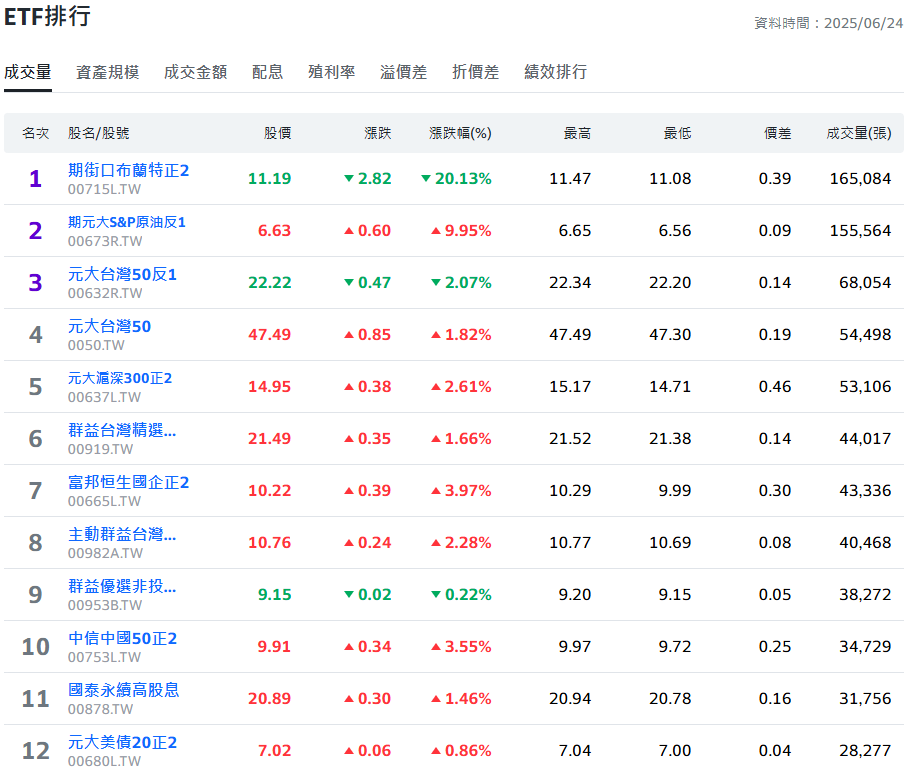Open 期元大S&P原油反1 ETF link
Image resolution: width=914 pixels, height=776 pixels.
click(x=126, y=222)
